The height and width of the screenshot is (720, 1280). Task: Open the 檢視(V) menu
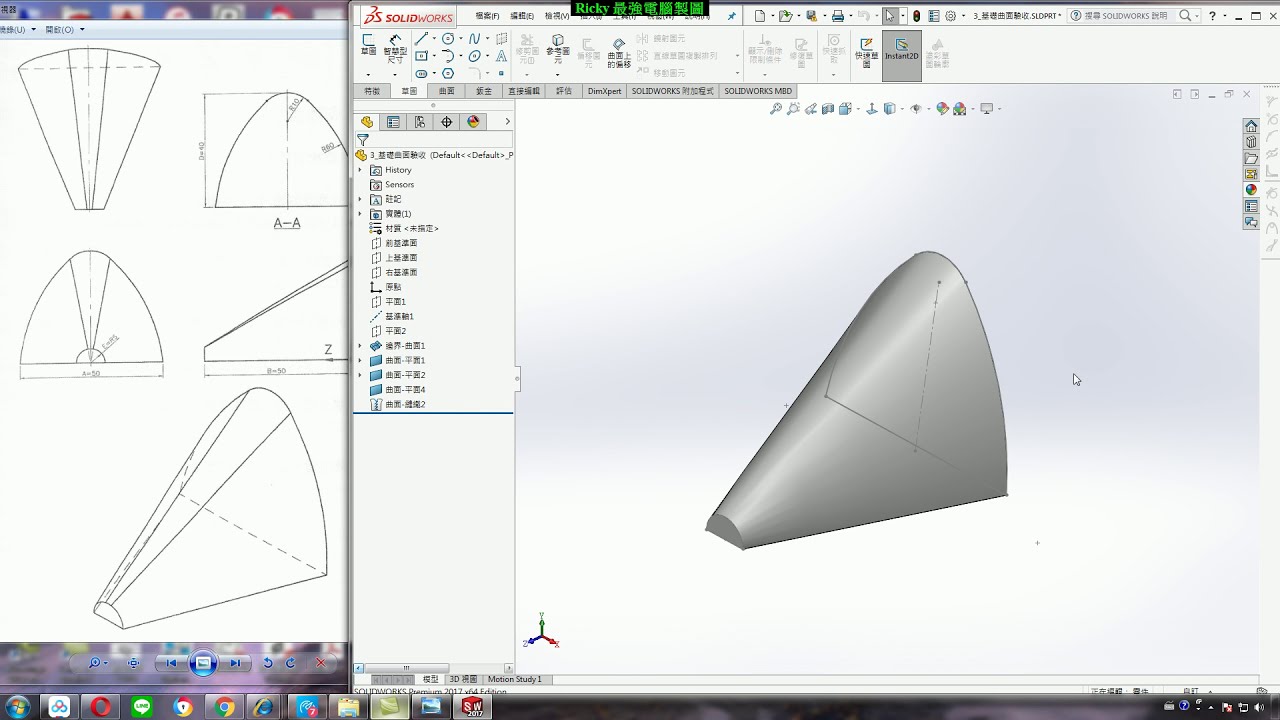click(x=557, y=16)
